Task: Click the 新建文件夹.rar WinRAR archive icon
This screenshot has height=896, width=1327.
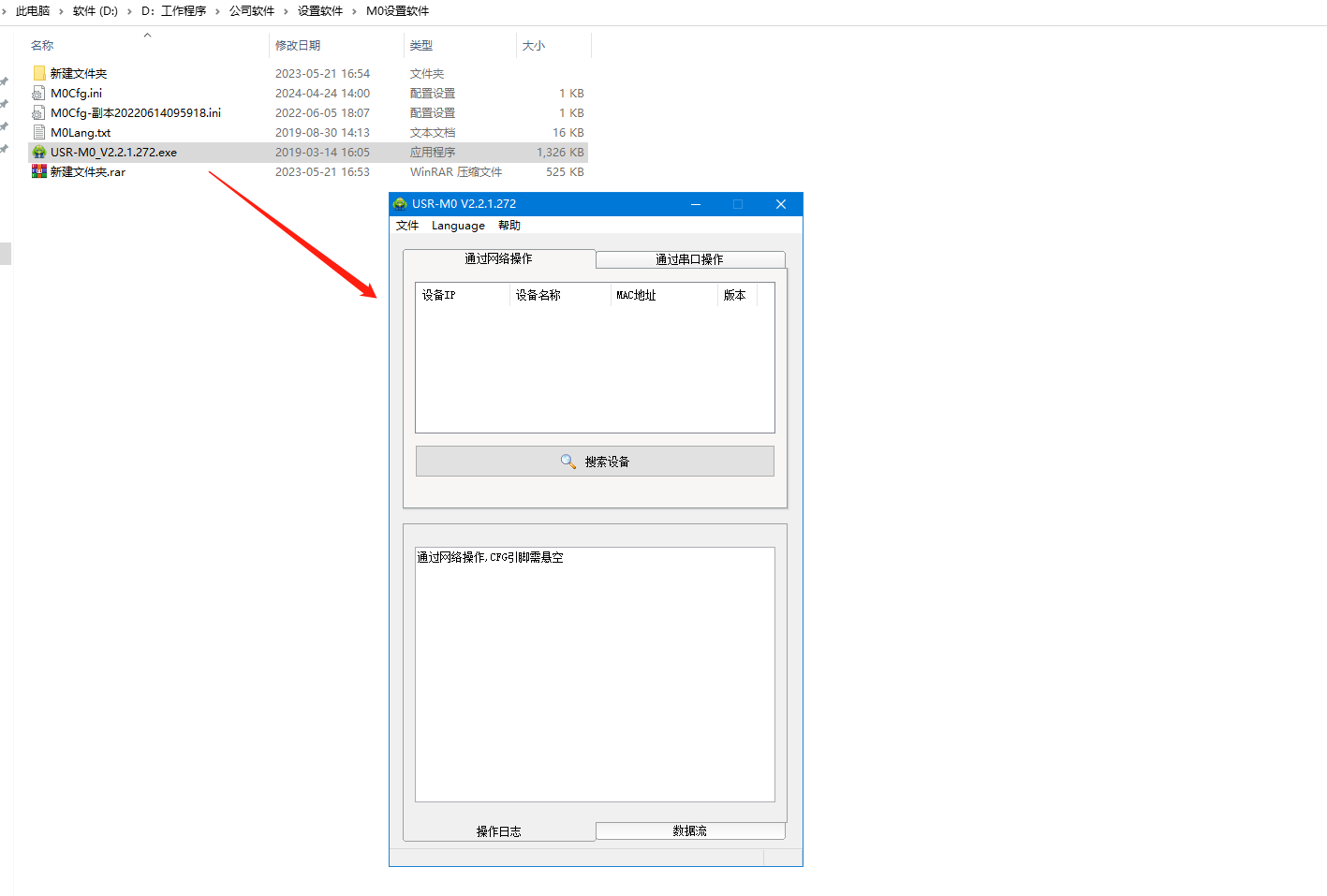Action: click(39, 171)
